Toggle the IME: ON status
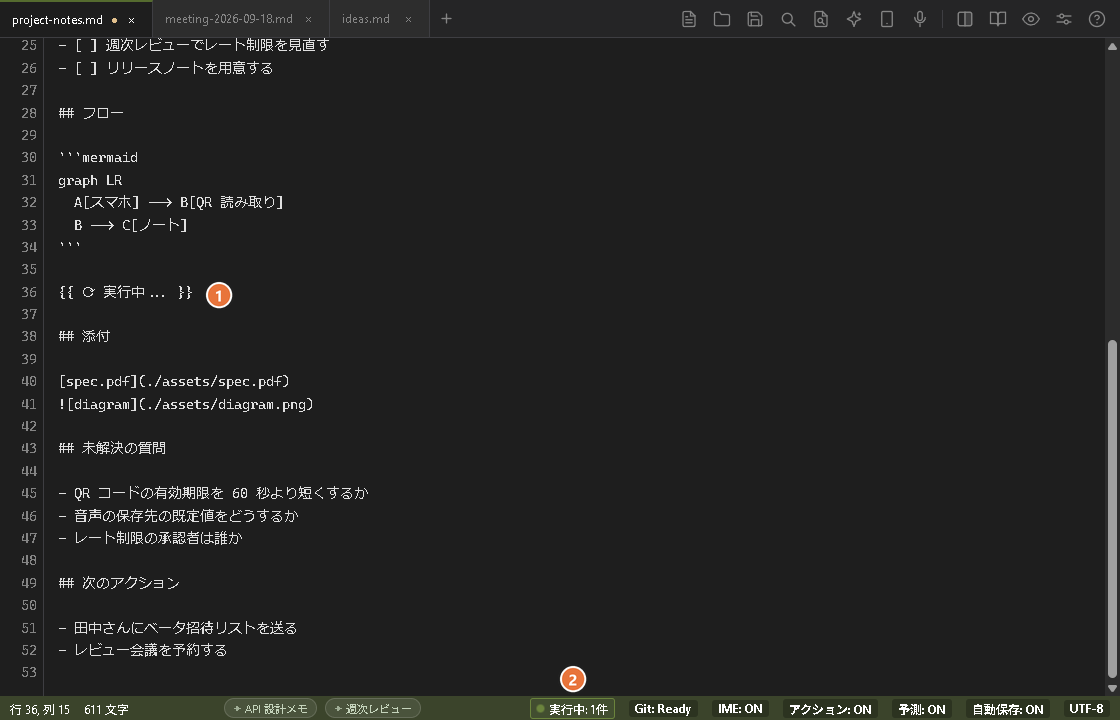1120x720 pixels. 740,709
